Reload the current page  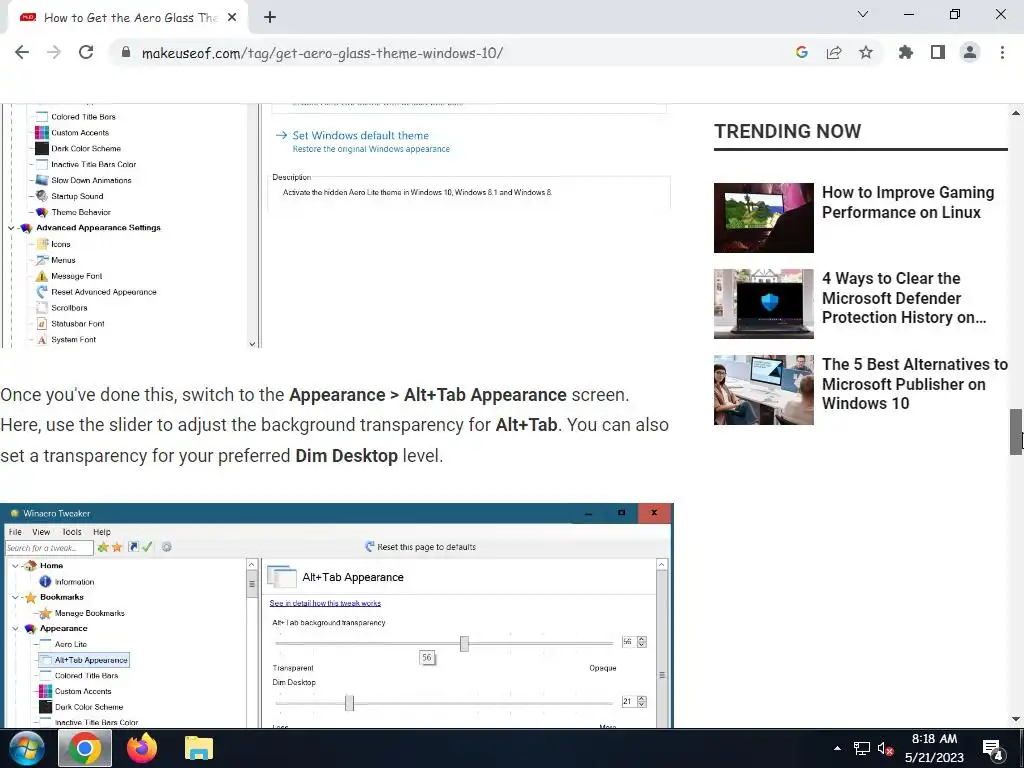(86, 52)
